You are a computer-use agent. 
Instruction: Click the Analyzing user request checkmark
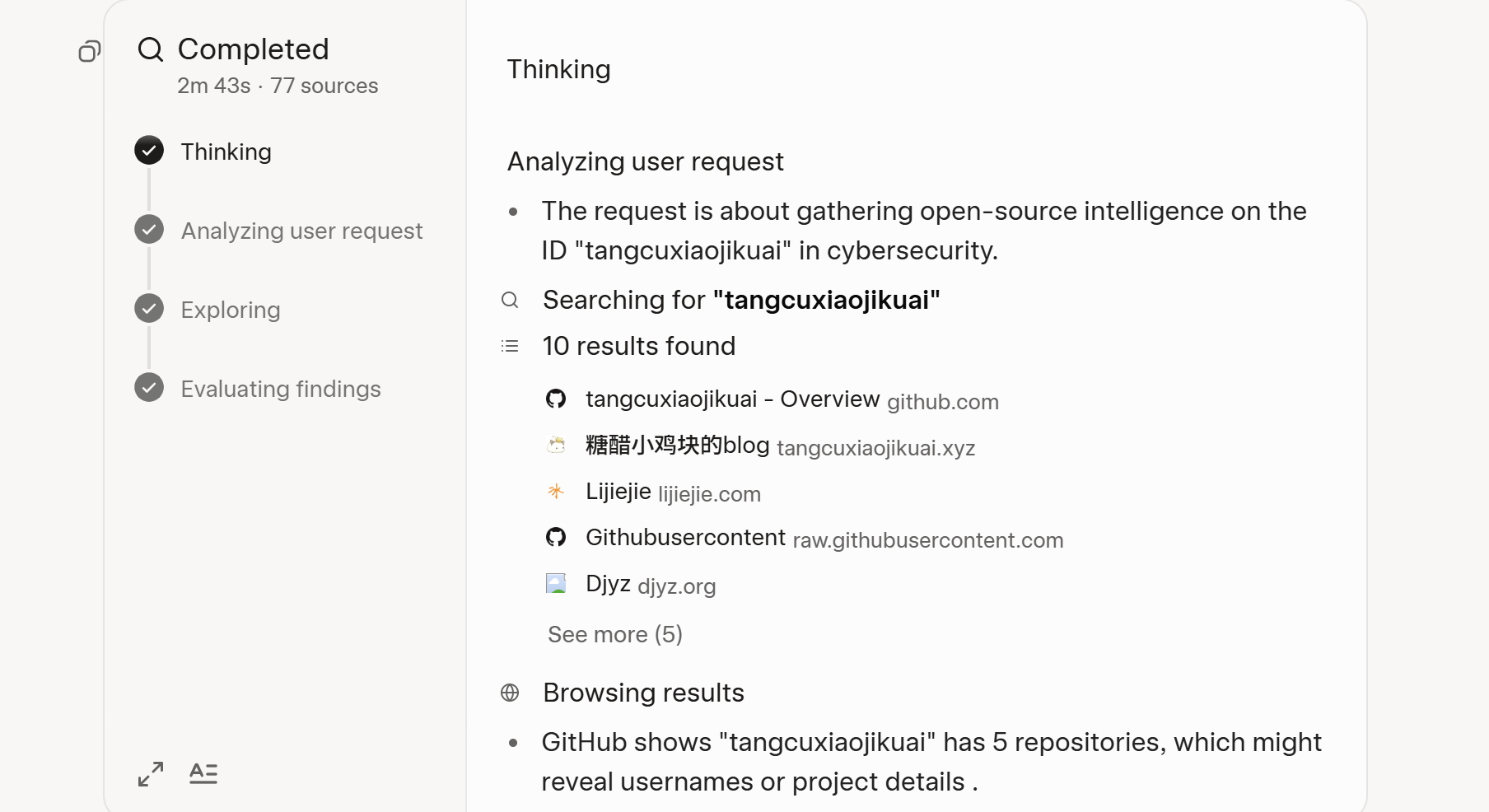click(x=149, y=230)
